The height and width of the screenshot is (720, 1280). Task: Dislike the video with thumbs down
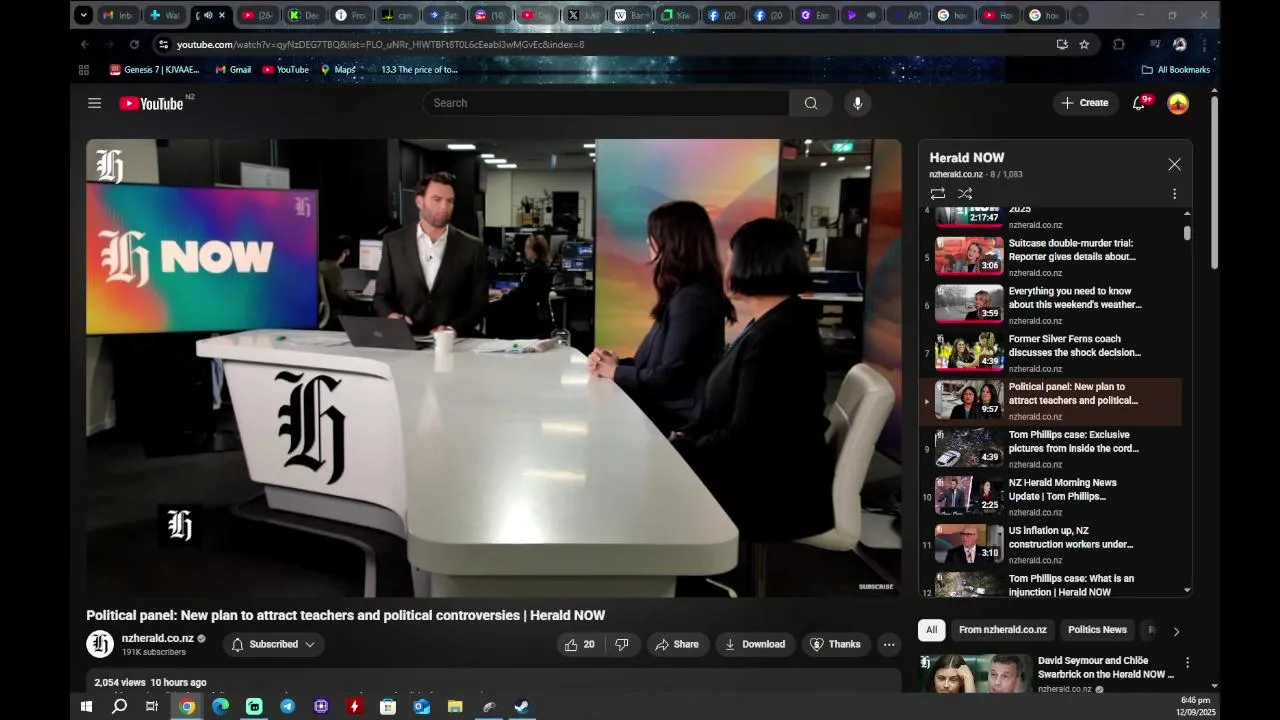click(x=621, y=645)
